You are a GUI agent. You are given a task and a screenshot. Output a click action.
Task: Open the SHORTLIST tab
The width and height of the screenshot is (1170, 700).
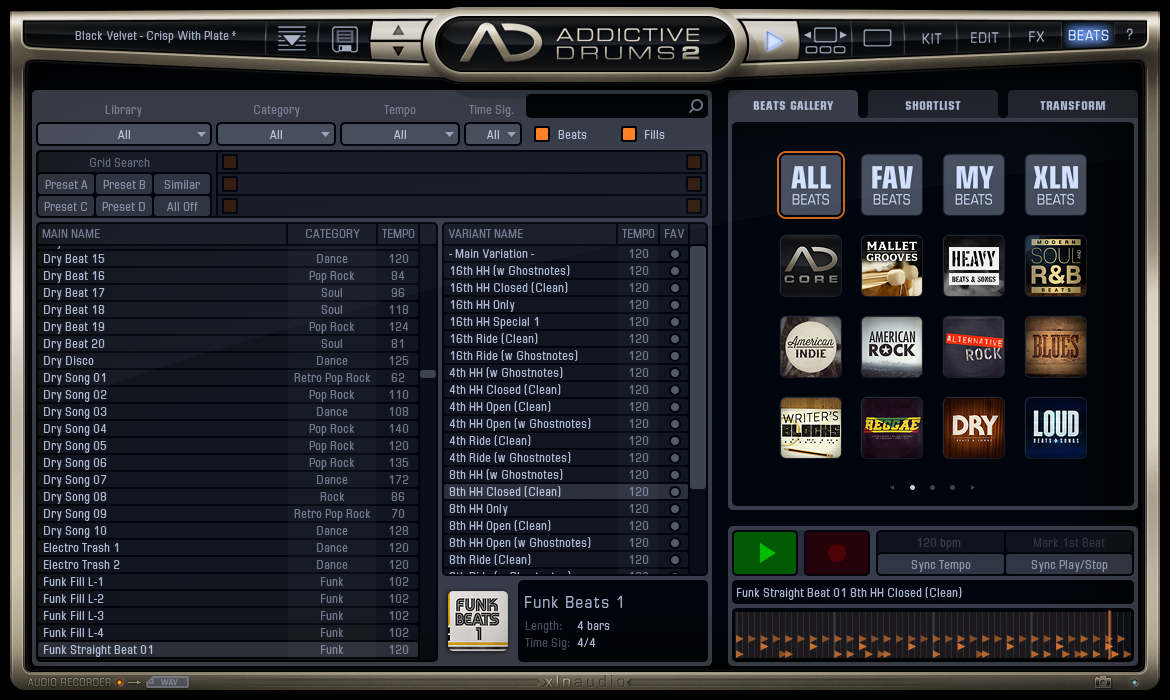pyautogui.click(x=933, y=105)
